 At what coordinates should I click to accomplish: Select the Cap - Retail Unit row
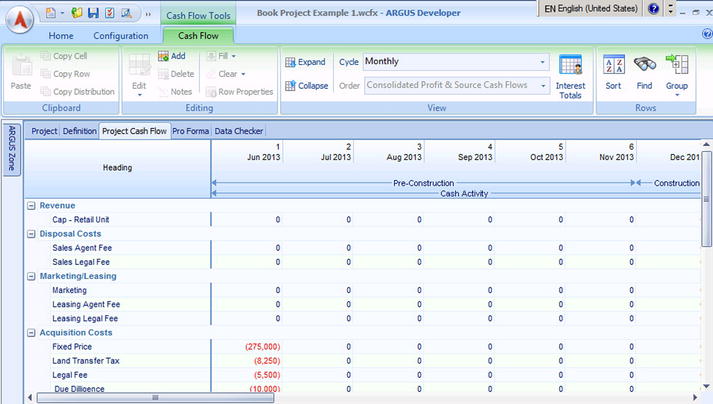[x=81, y=219]
